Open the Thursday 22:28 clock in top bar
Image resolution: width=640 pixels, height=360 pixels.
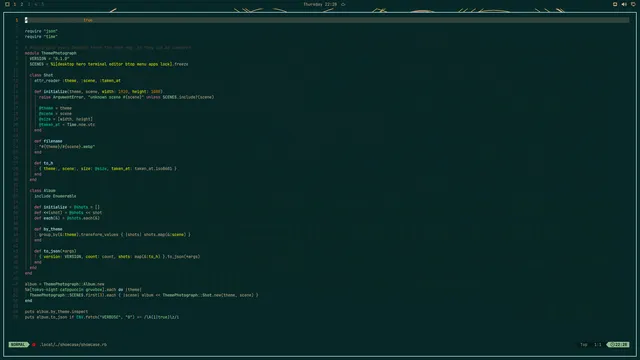(320, 4)
